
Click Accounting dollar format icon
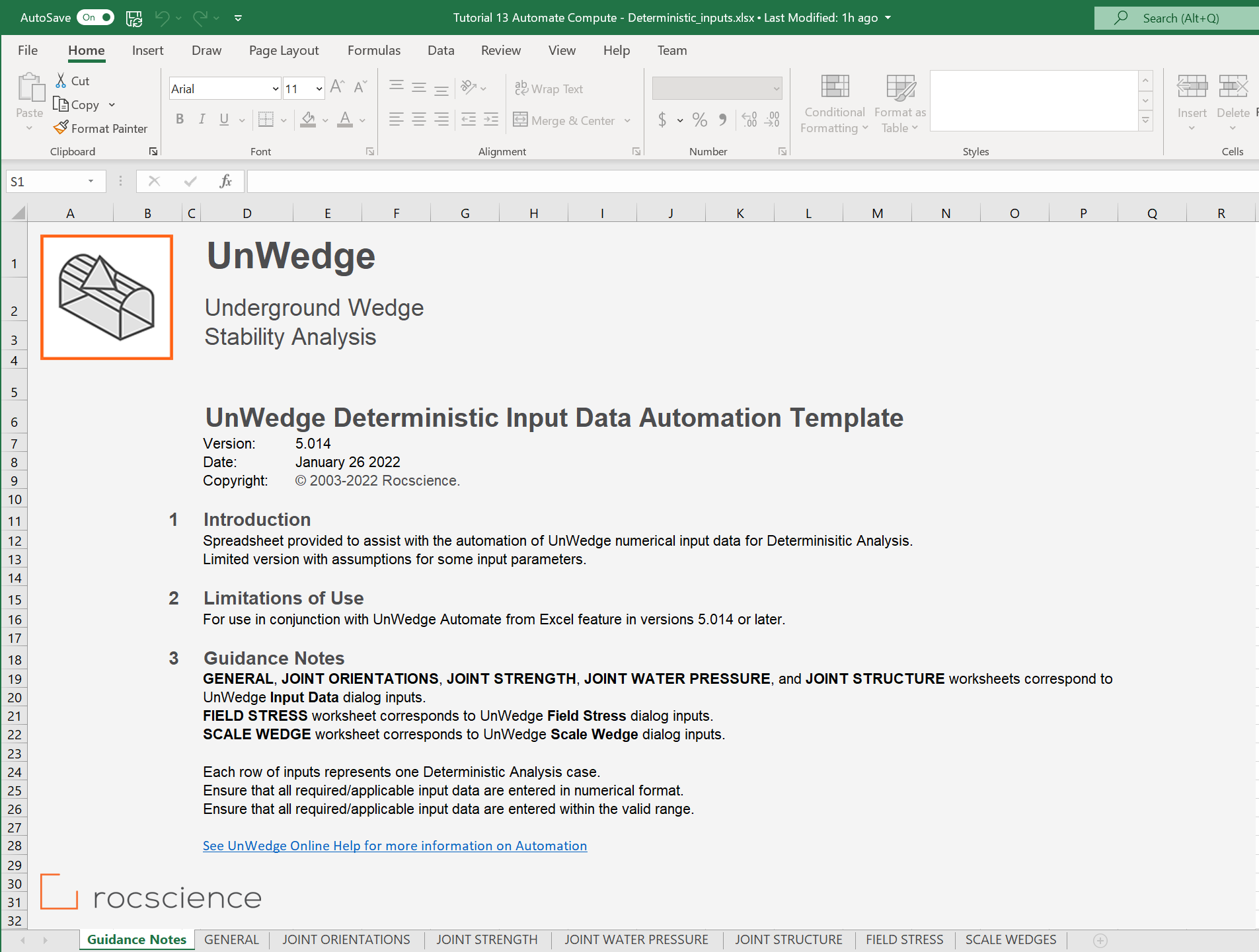pyautogui.click(x=662, y=120)
